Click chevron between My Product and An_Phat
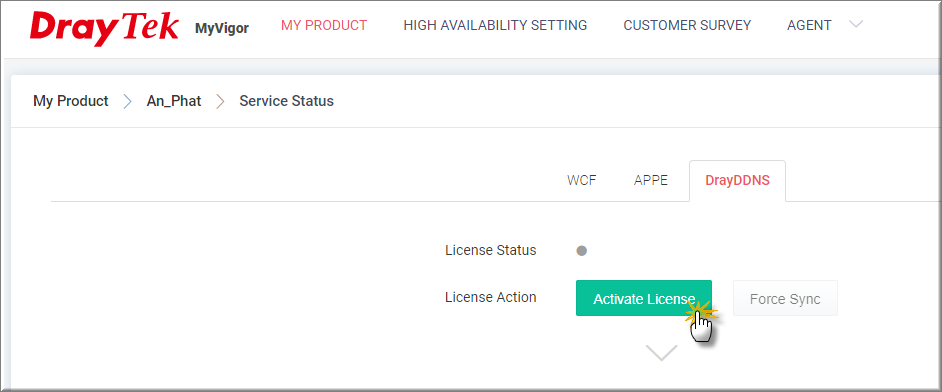 tap(127, 101)
